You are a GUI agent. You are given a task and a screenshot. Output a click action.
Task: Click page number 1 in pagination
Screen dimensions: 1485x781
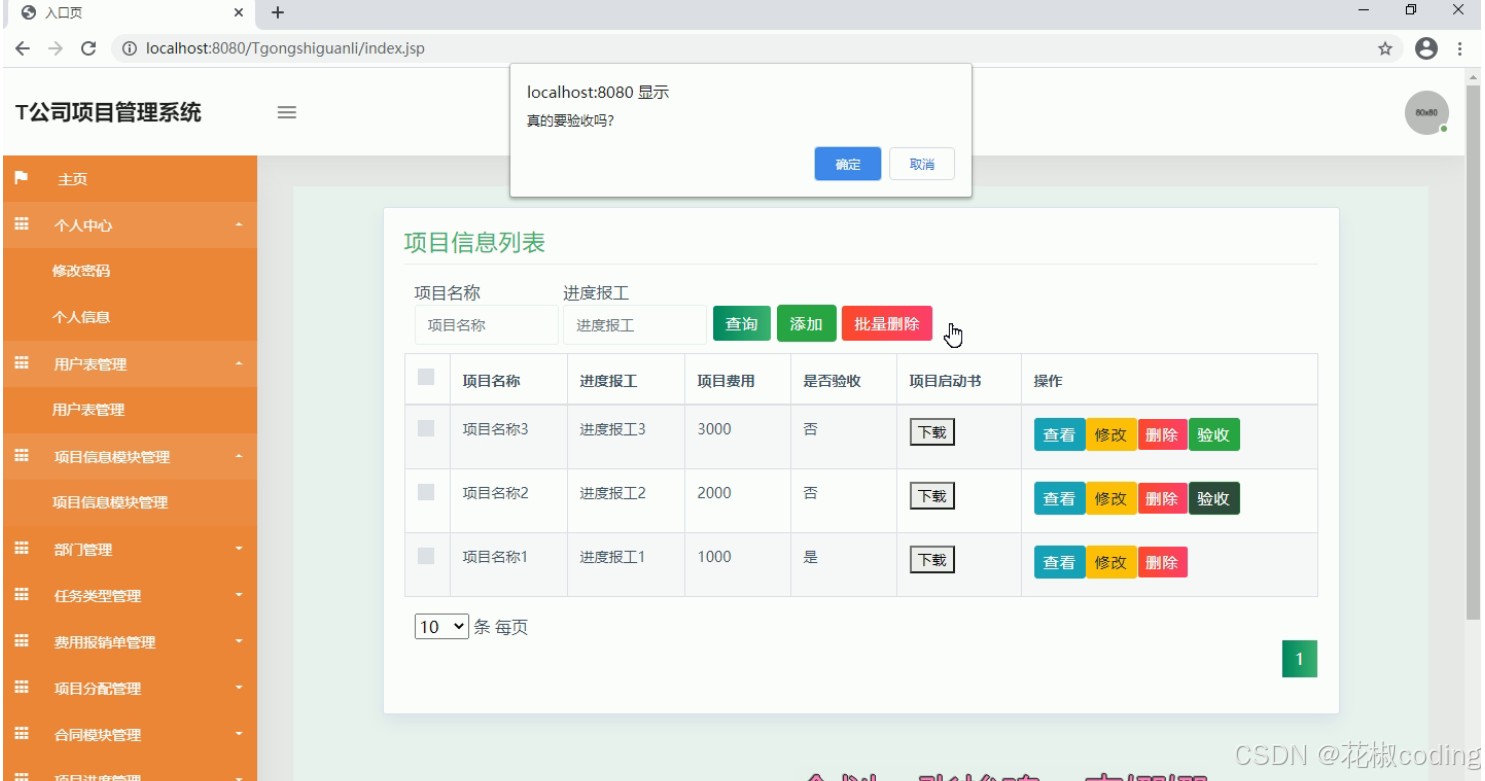click(x=1299, y=658)
